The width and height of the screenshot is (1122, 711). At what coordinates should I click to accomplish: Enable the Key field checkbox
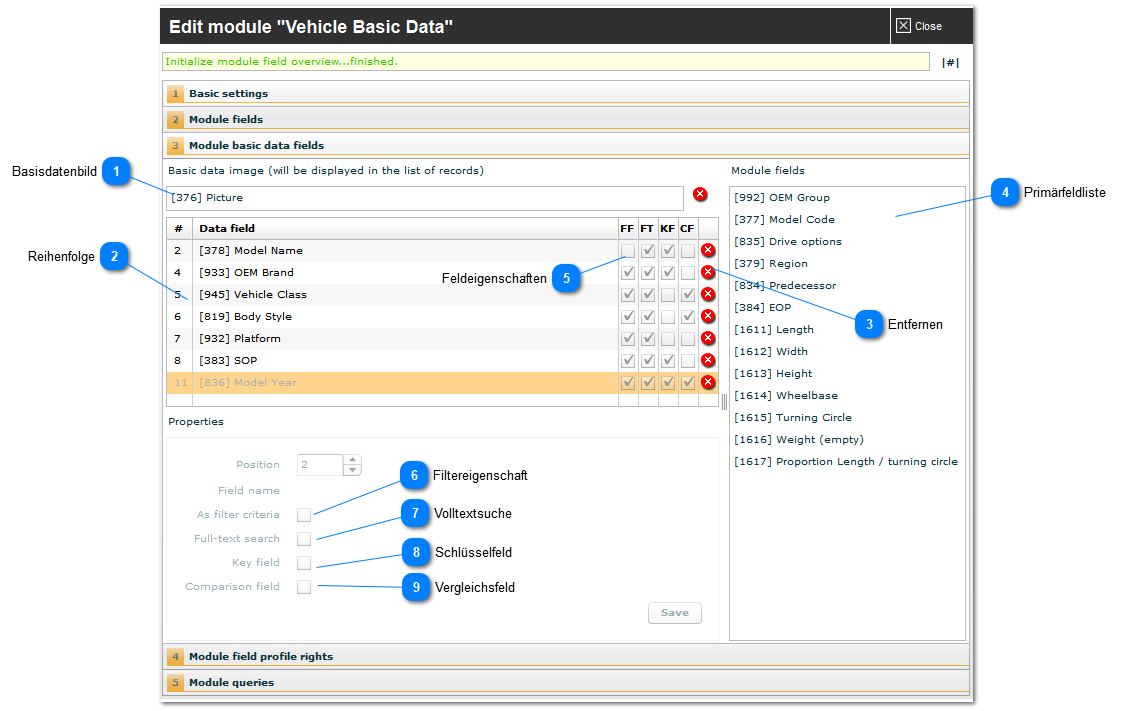[x=304, y=563]
